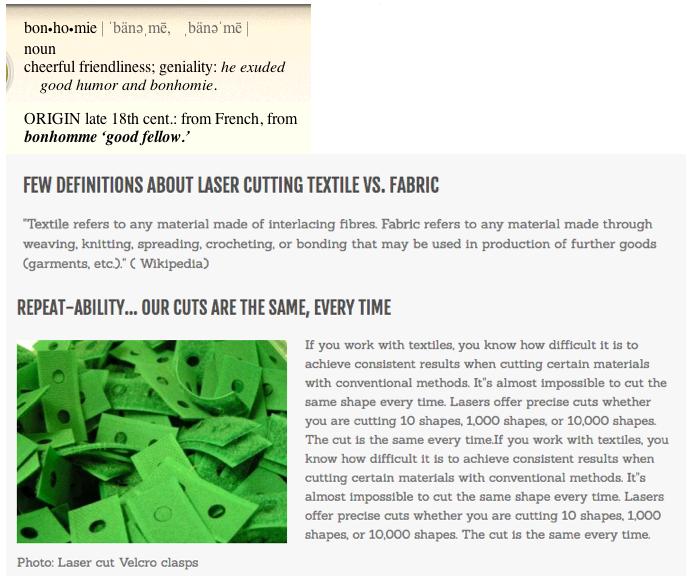Click the green Velcro clasps photo
Image resolution: width=696 pixels, height=576 pixels.
point(152,441)
